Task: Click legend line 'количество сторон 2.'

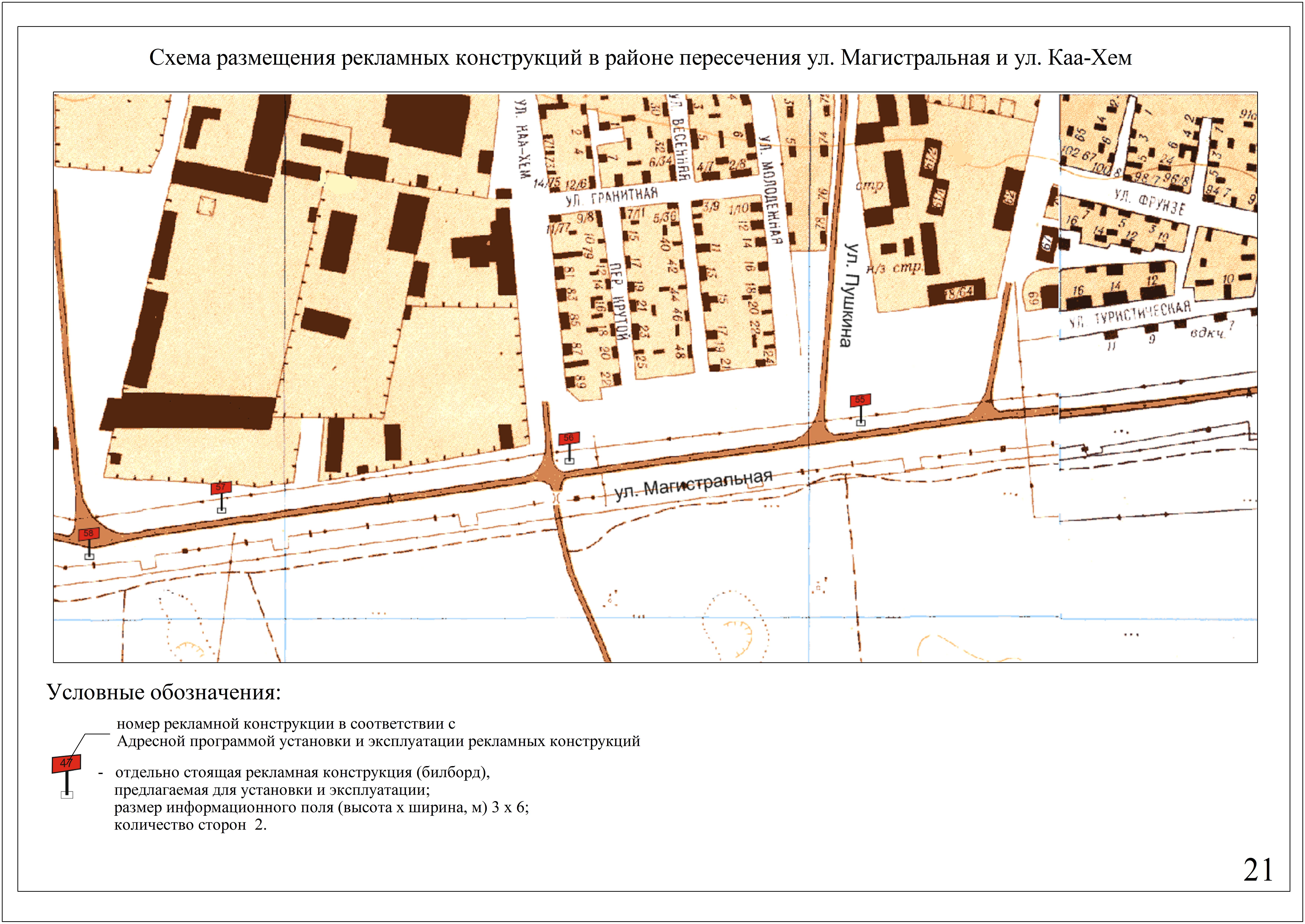Action: [x=191, y=825]
